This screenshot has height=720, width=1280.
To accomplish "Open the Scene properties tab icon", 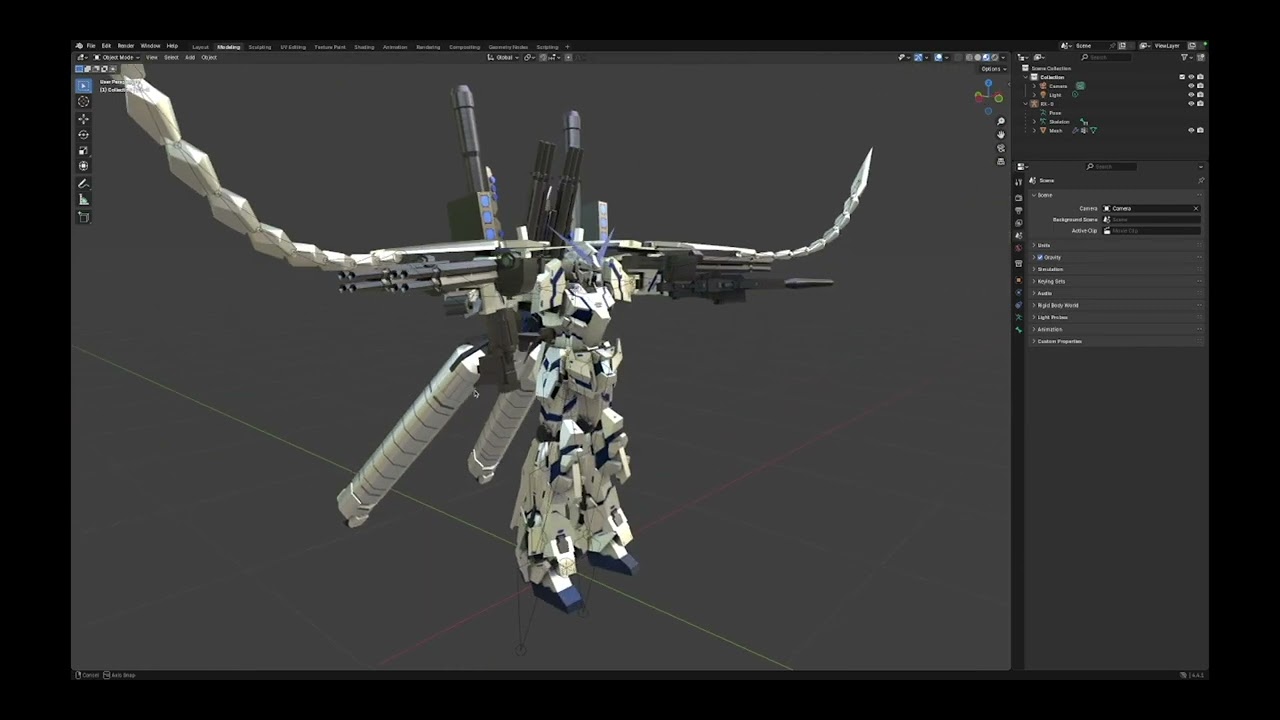I will [1019, 235].
